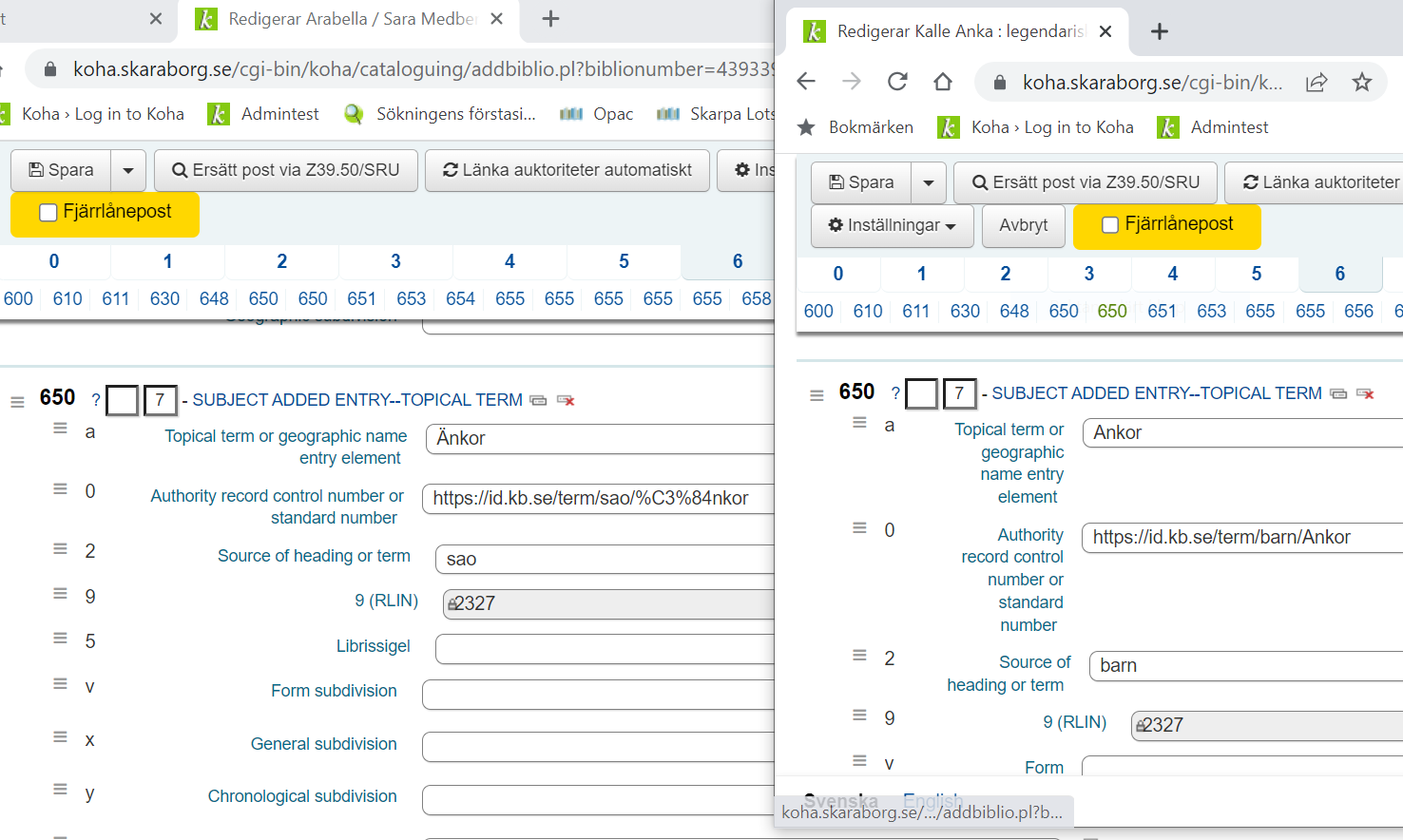The image size is (1403, 840).
Task: Repeat 650 tag icon in right window
Action: [x=1338, y=393]
